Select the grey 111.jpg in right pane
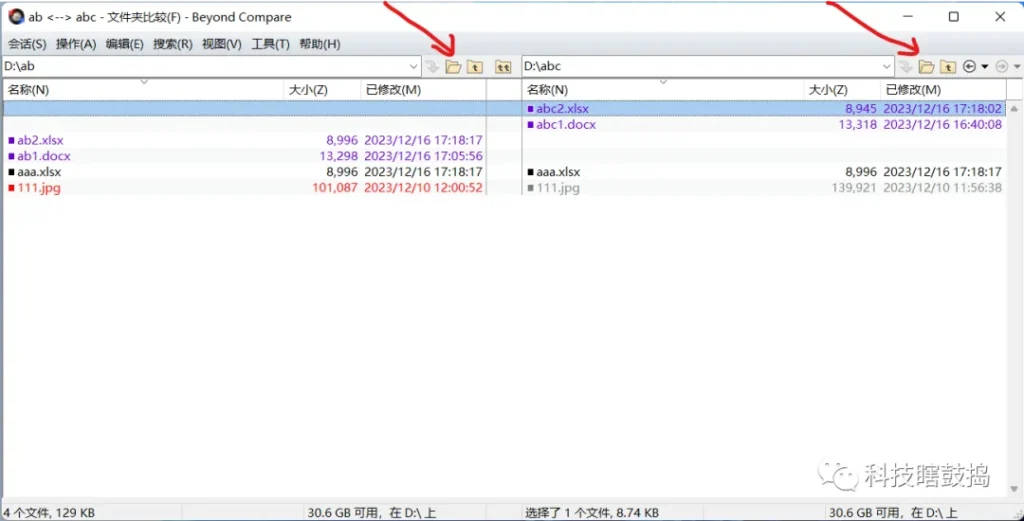 [x=558, y=188]
